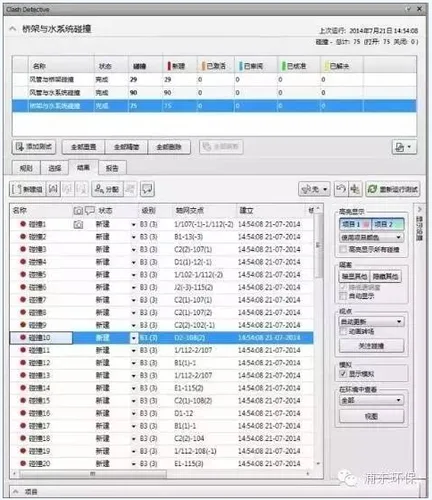The height and width of the screenshot is (500, 432).
Task: Collapse the Display Settings side panel arrow
Action: click(420, 209)
